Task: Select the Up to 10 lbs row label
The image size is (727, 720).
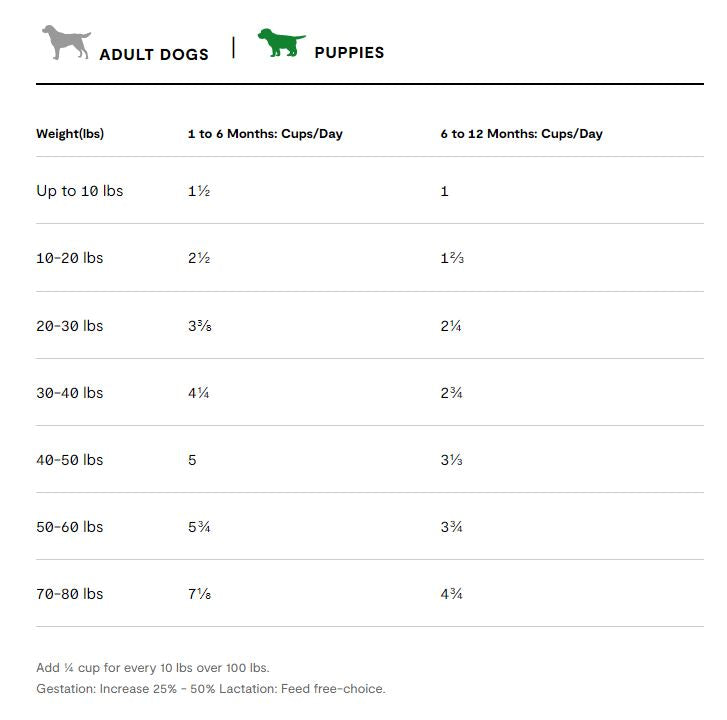Action: [x=80, y=191]
